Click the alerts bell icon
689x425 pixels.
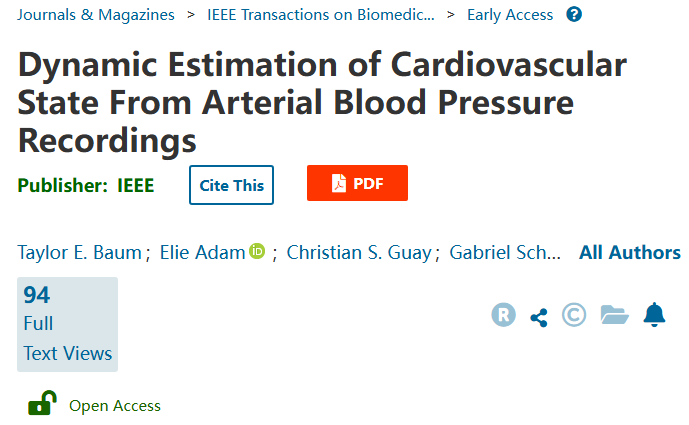(x=654, y=315)
